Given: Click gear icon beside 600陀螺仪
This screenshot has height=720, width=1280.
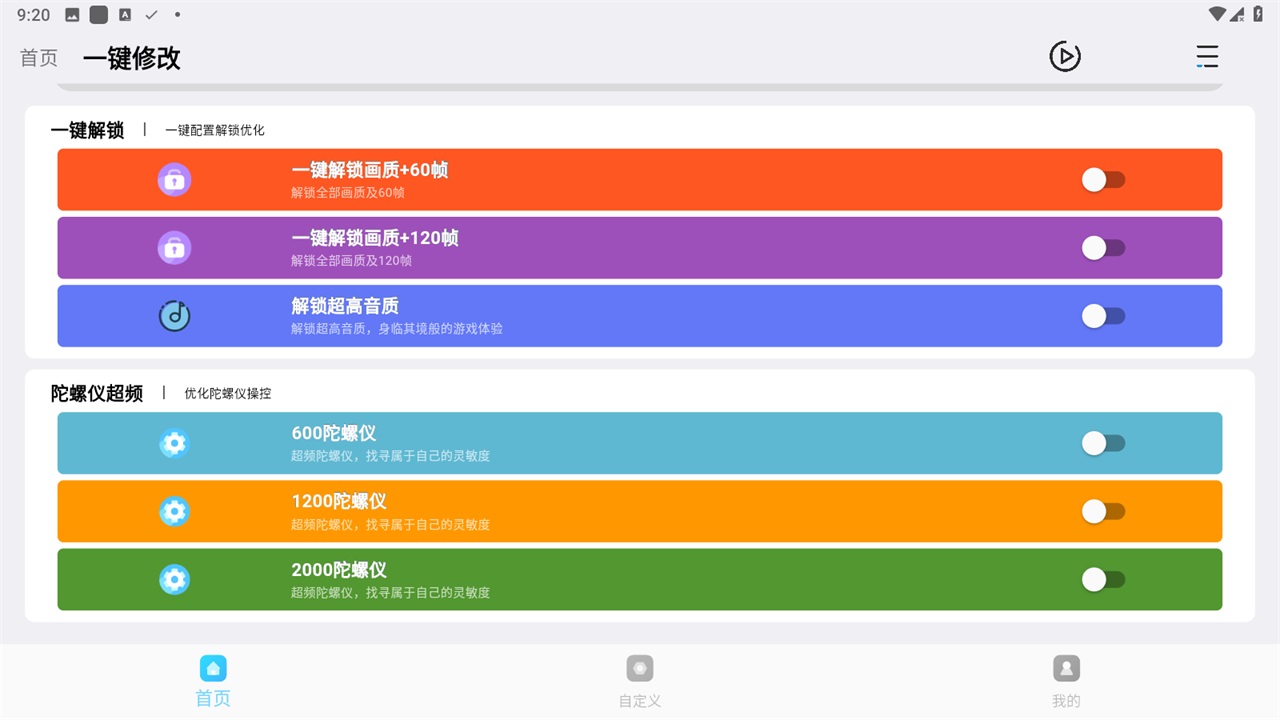Looking at the screenshot, I should tap(174, 443).
